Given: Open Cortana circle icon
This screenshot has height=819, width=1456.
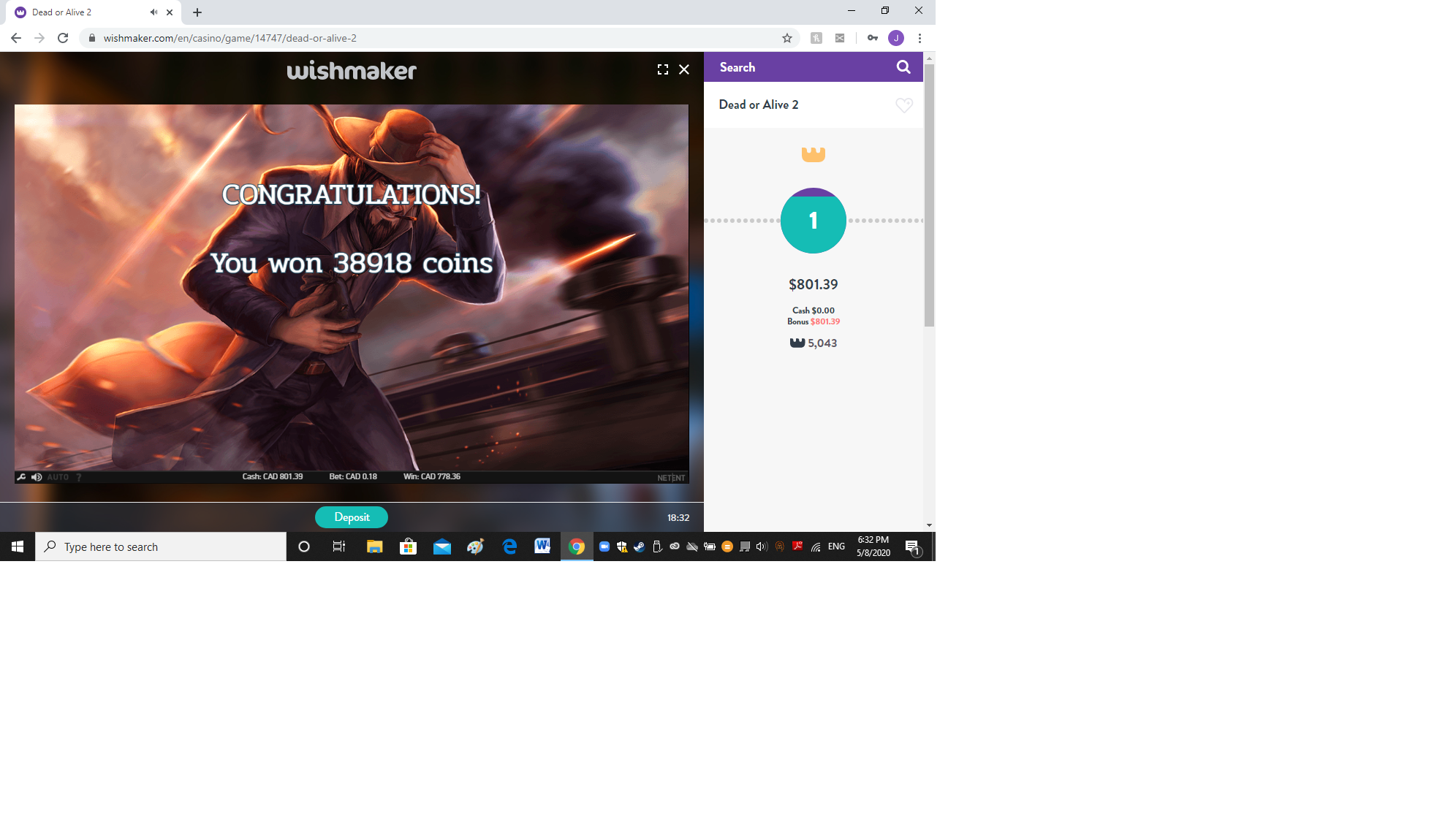Looking at the screenshot, I should tap(304, 546).
